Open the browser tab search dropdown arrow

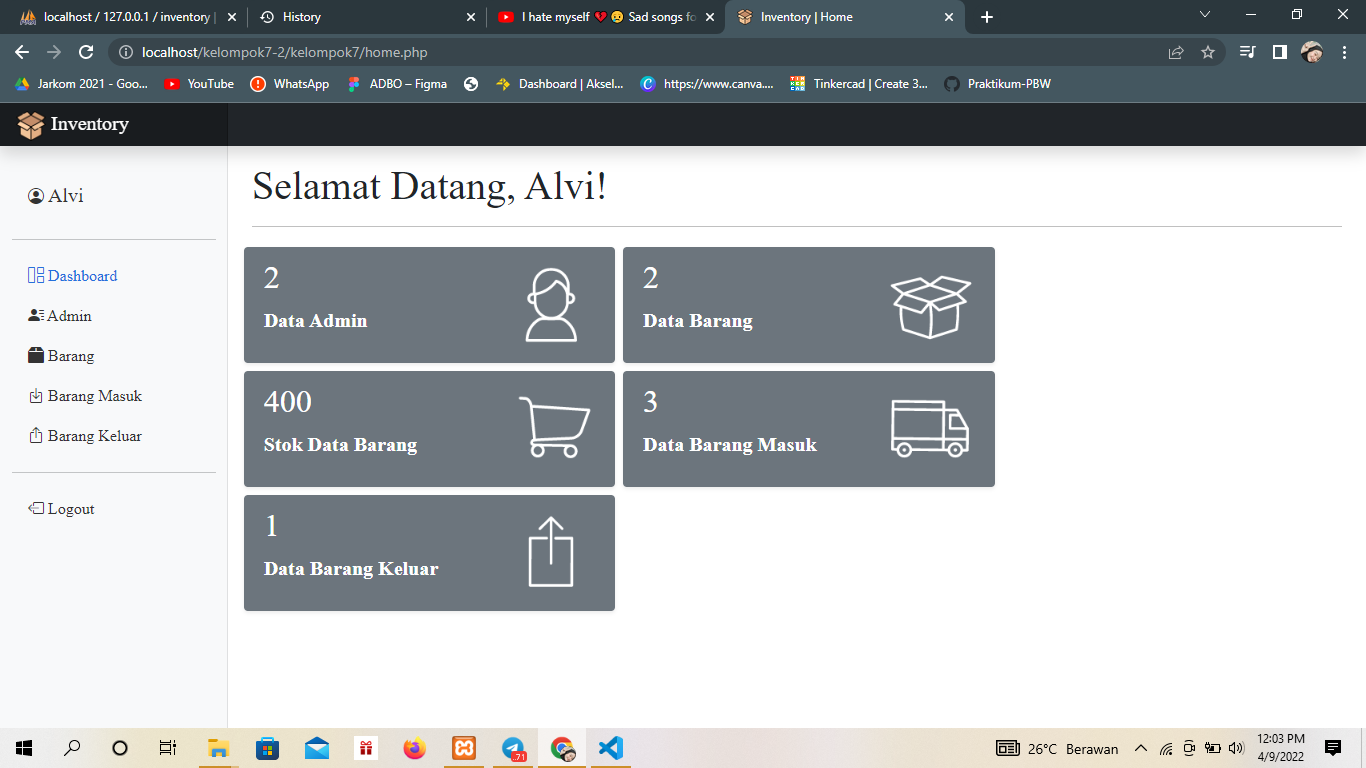[1204, 16]
